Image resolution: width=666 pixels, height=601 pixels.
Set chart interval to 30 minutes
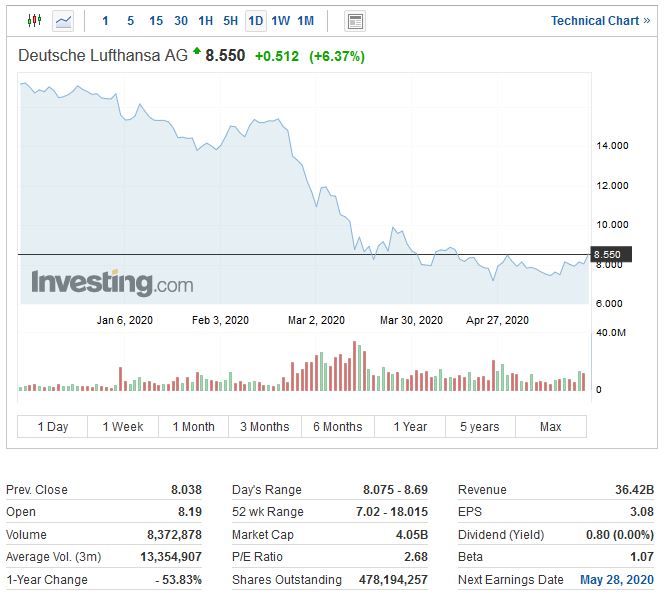[x=181, y=21]
